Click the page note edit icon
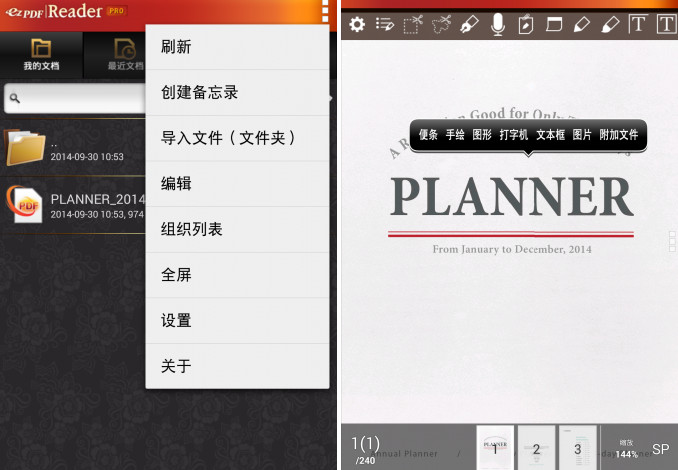Image resolution: width=678 pixels, height=470 pixels. click(x=526, y=25)
